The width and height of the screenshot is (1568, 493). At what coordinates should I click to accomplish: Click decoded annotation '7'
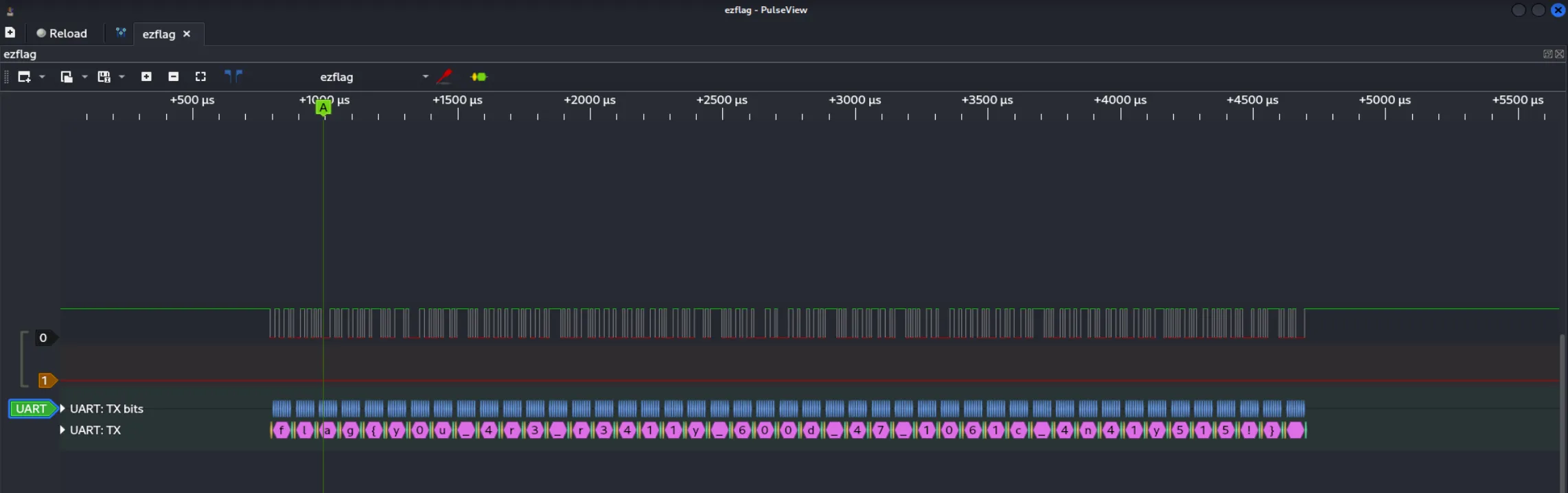coord(881,431)
